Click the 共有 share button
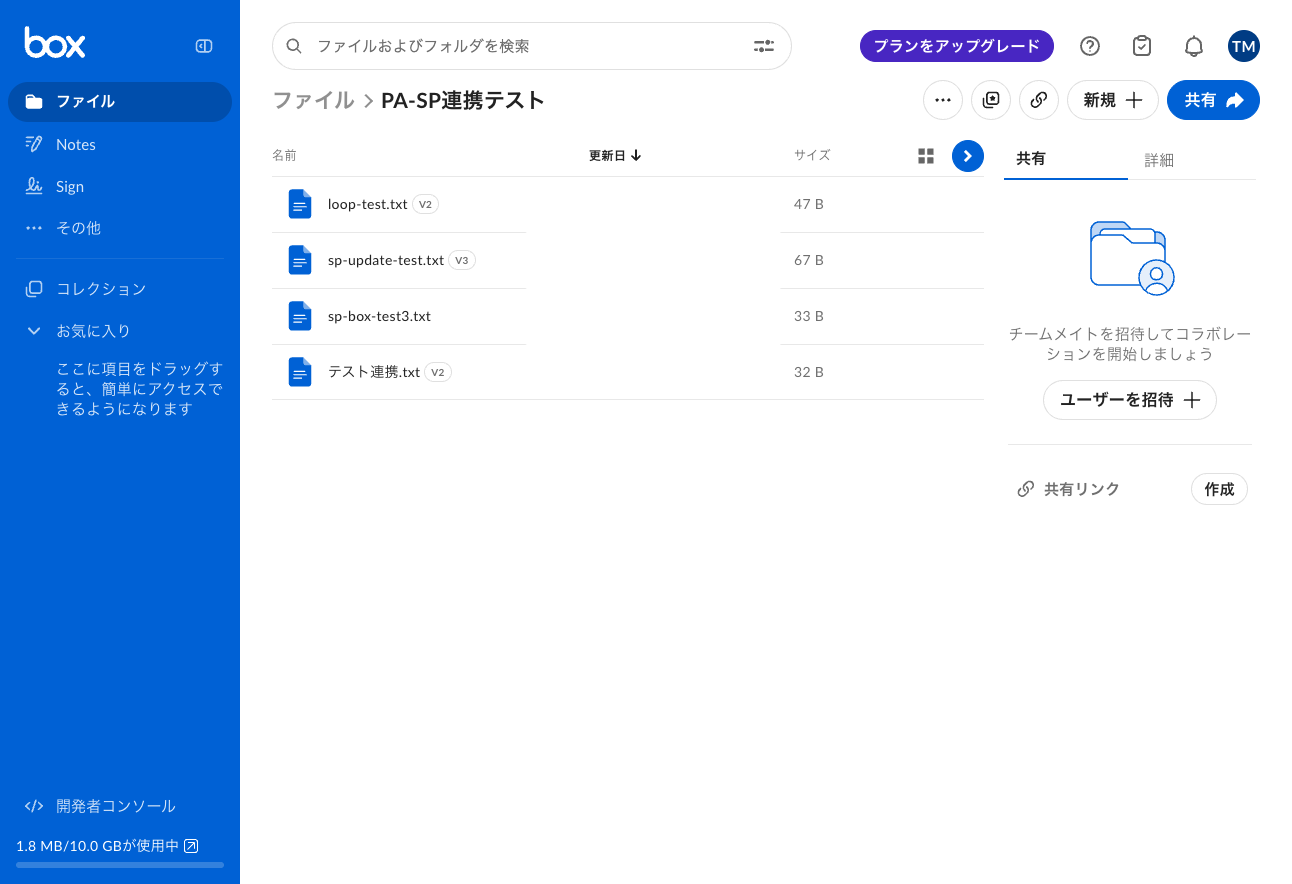Viewport: 1292px width, 884px height. tap(1213, 100)
